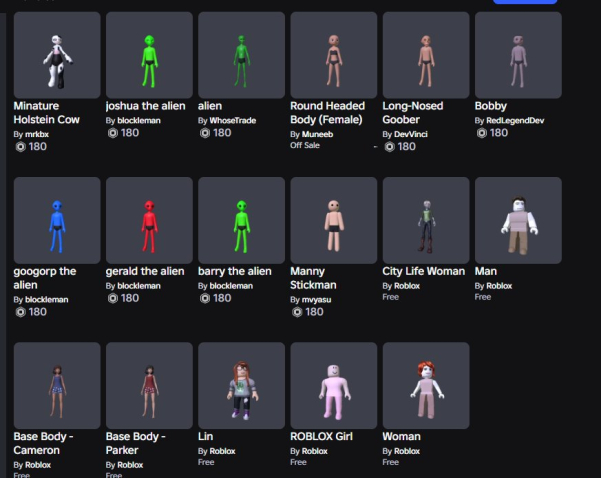
Task: Click the pink ROBLOX Girl thumbnail
Action: point(333,386)
